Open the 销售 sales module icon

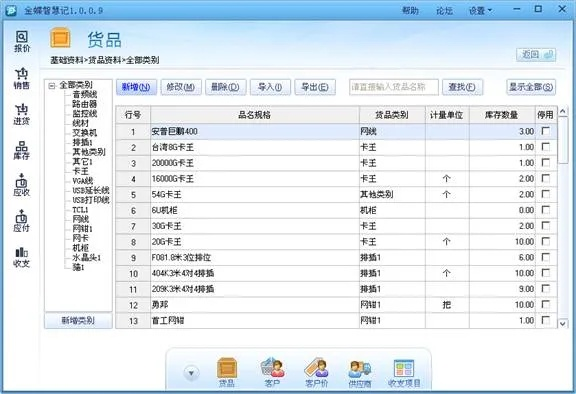[x=22, y=78]
